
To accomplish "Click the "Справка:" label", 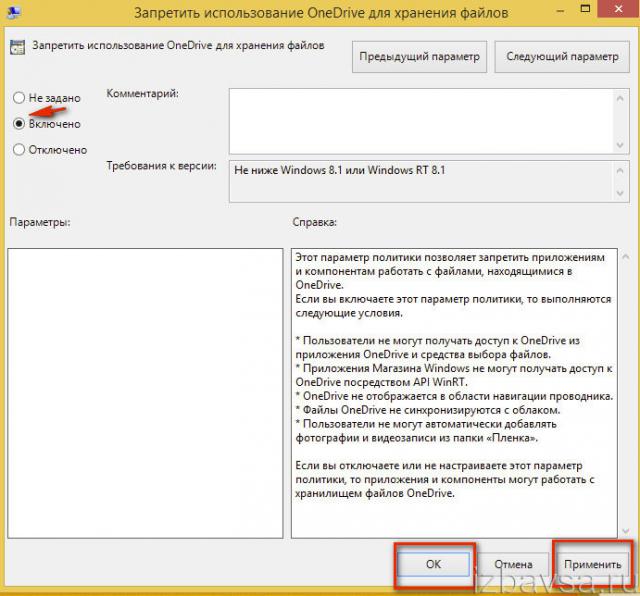I will point(314,222).
